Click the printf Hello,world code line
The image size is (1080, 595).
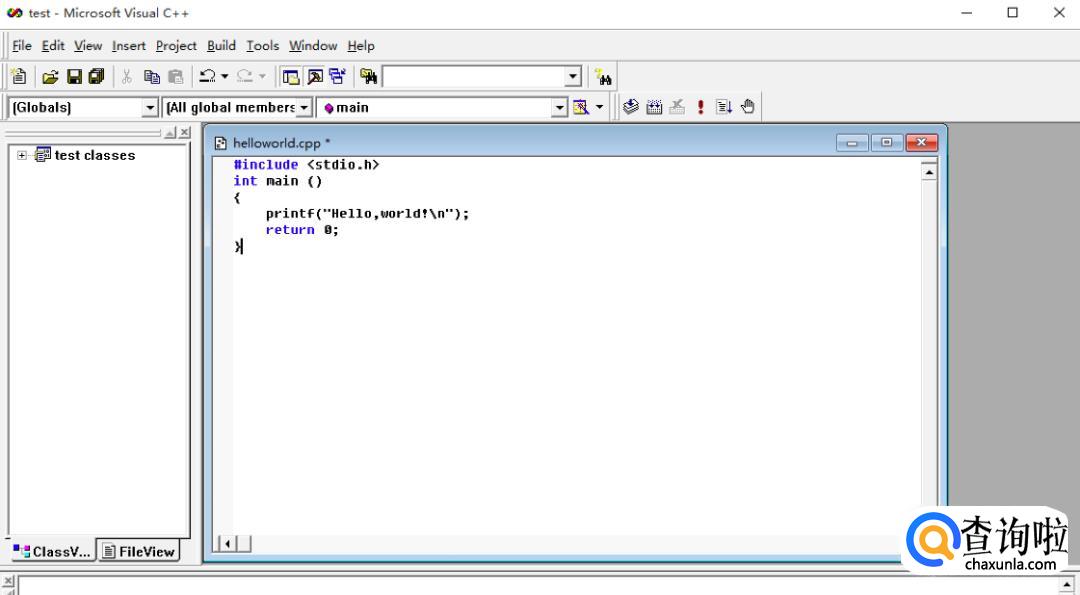point(367,213)
